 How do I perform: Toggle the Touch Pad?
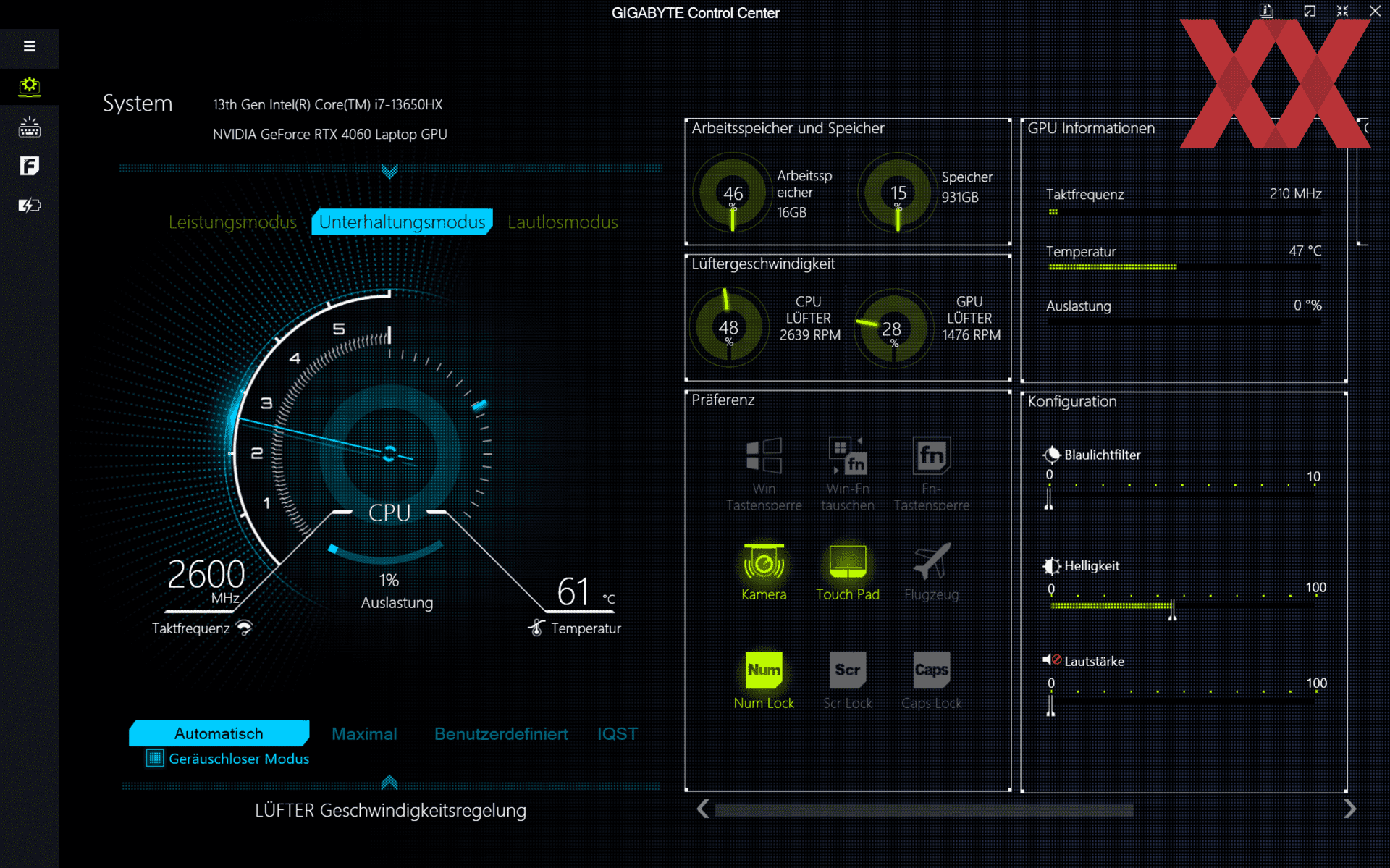click(848, 573)
